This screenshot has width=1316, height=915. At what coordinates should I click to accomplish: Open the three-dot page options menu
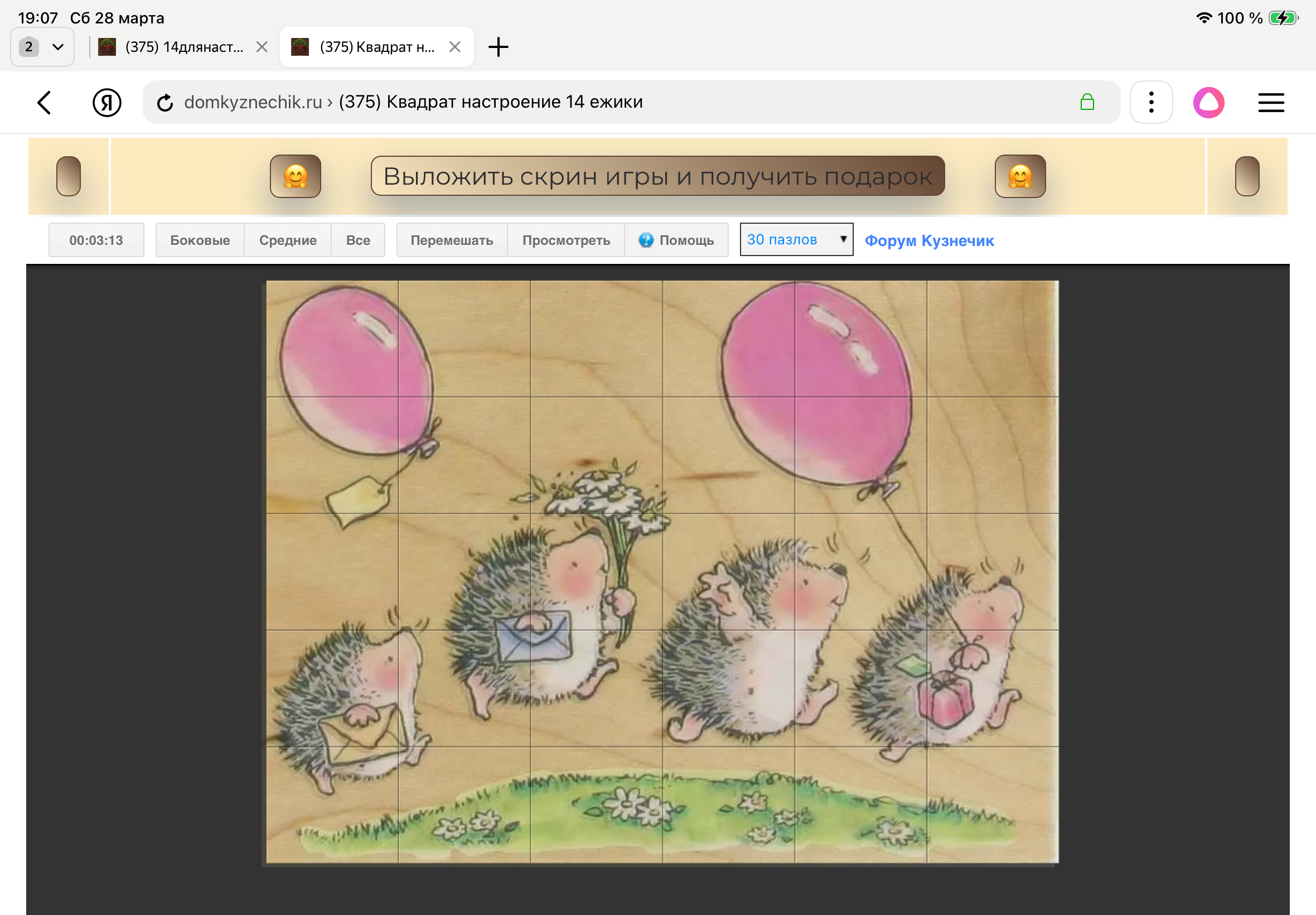click(x=1151, y=103)
